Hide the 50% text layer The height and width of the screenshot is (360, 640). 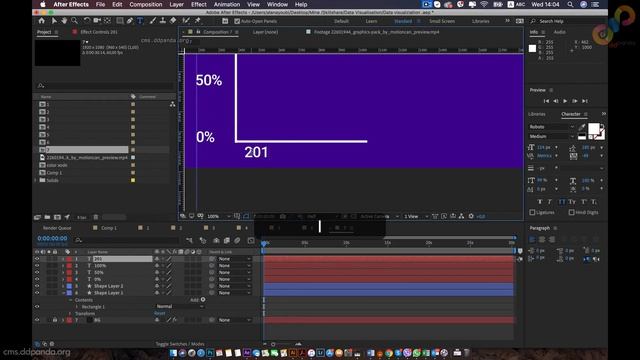(x=37, y=272)
